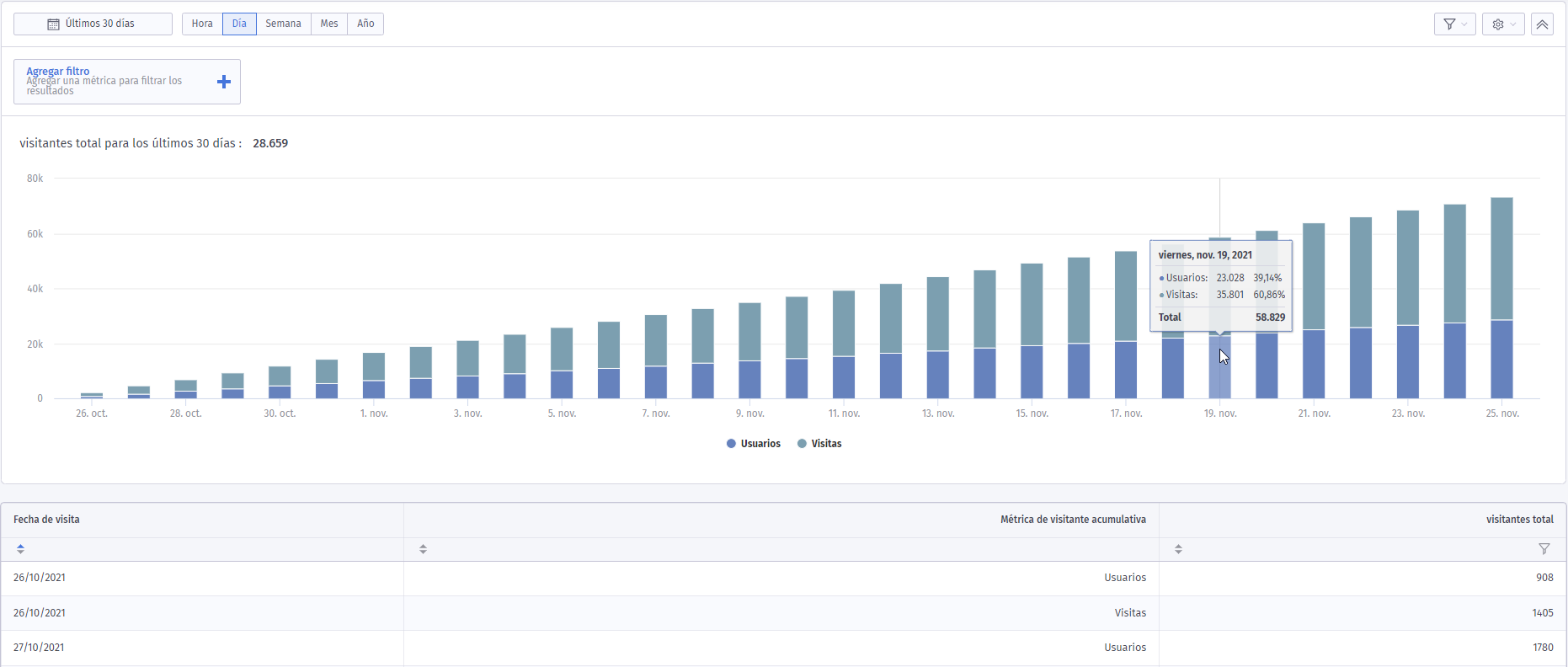Viewport: 1568px width, 667px height.
Task: Open filter icon in visitantes total column
Action: [x=1544, y=549]
